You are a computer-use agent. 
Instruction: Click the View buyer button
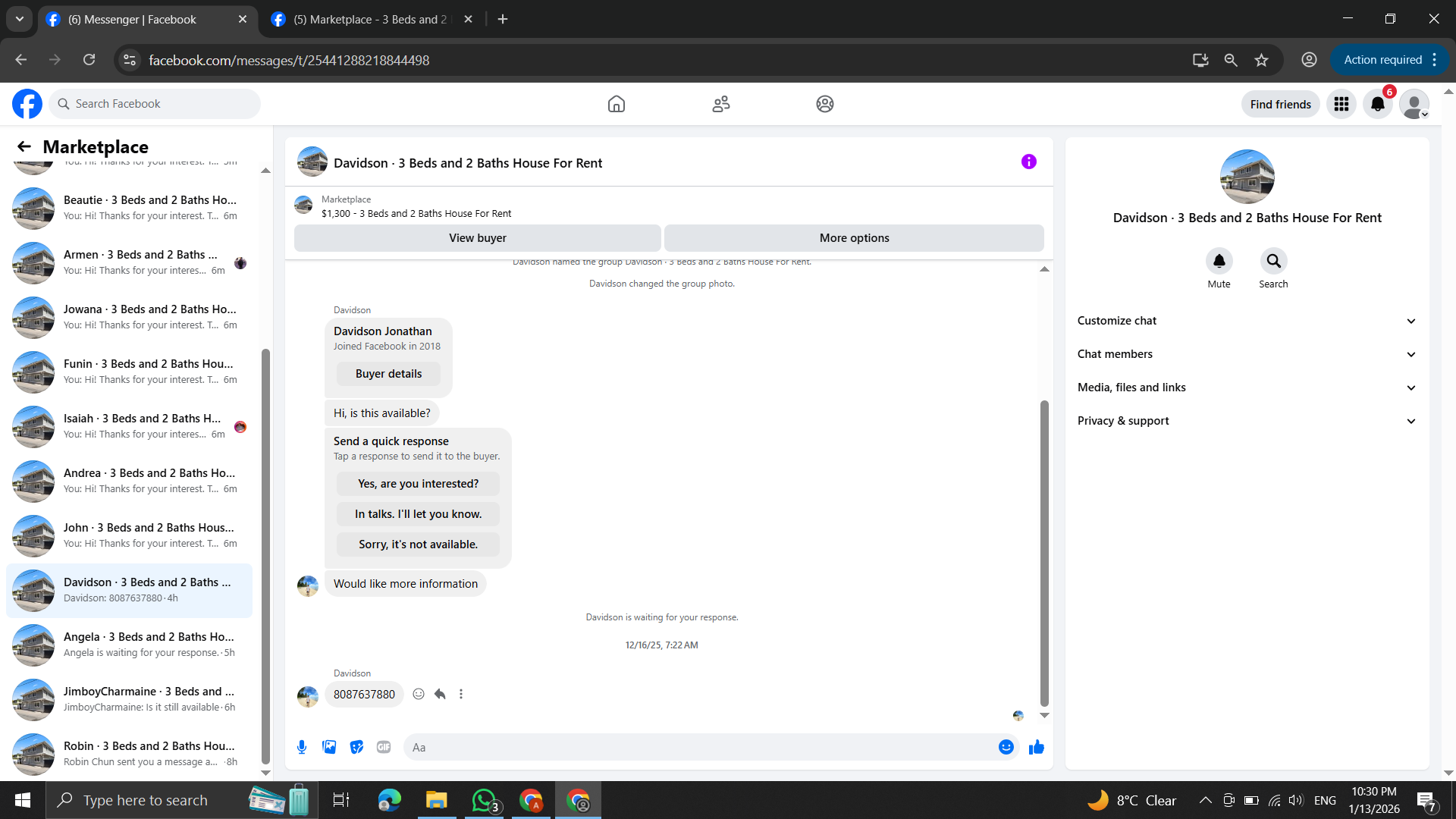(477, 238)
